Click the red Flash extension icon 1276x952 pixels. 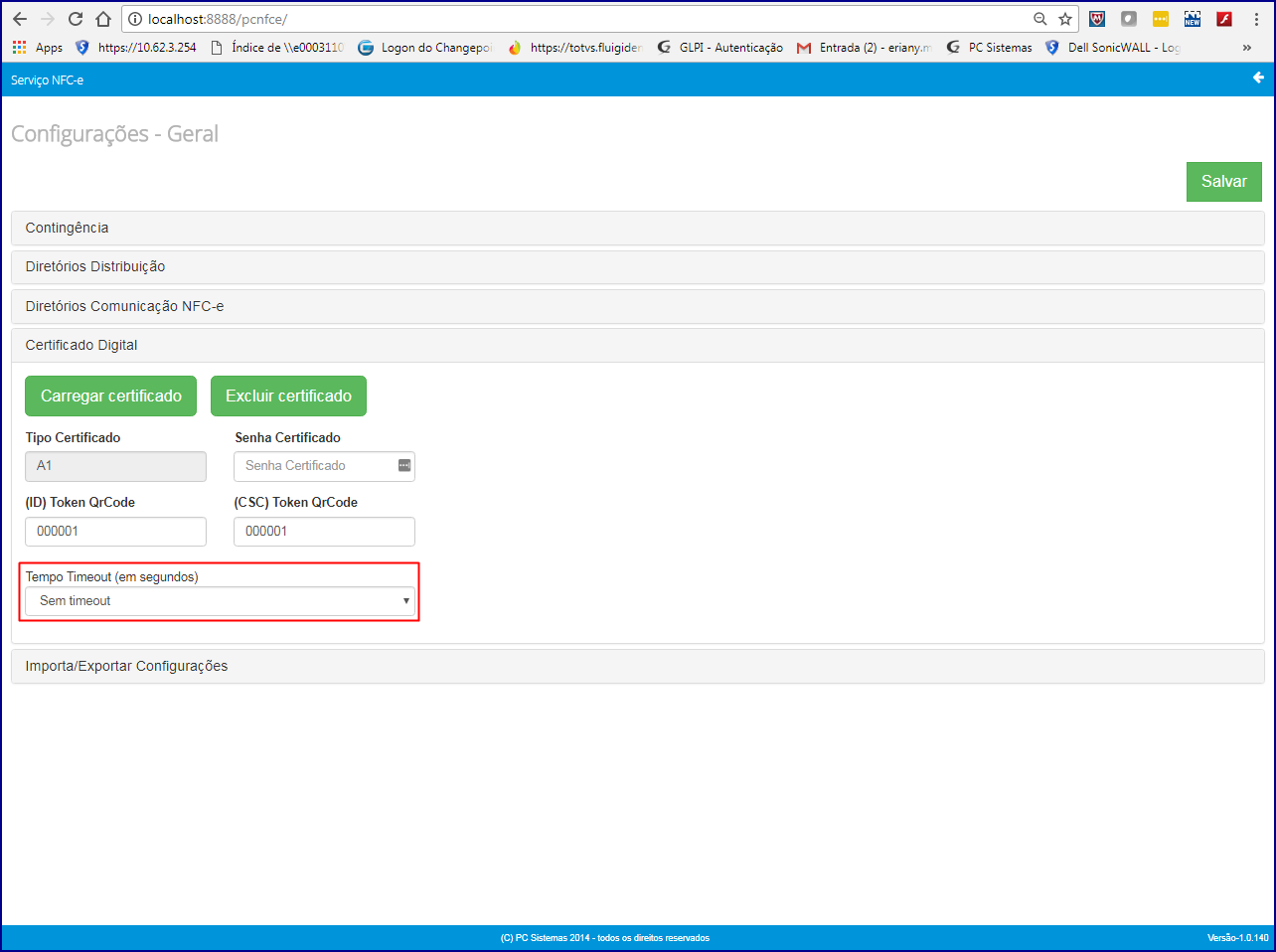click(x=1224, y=19)
